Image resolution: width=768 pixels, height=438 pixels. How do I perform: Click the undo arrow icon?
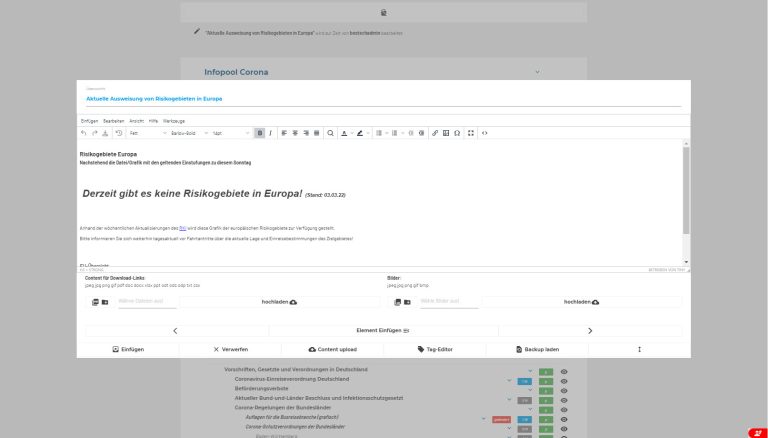(x=84, y=132)
